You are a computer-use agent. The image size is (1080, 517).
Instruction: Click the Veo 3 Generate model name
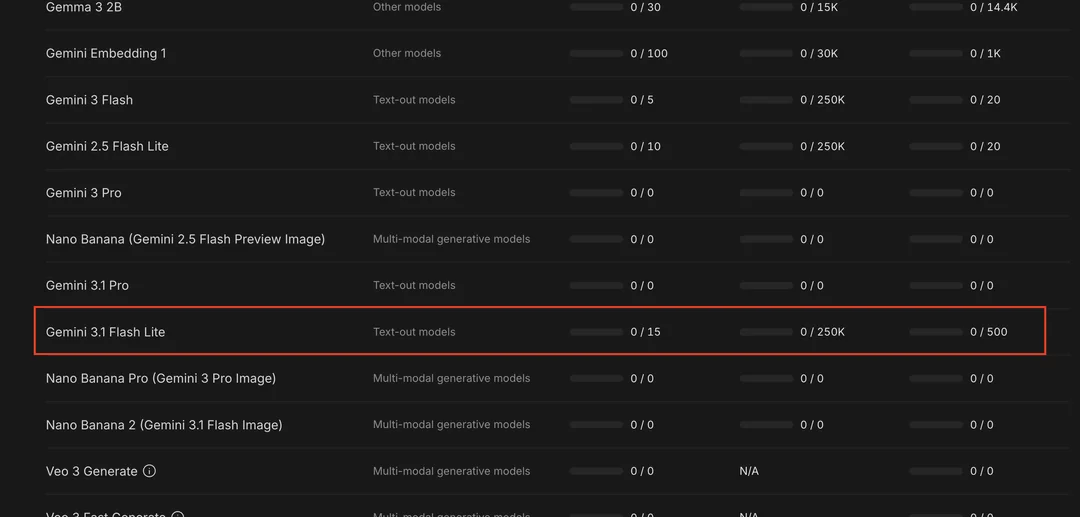91,471
